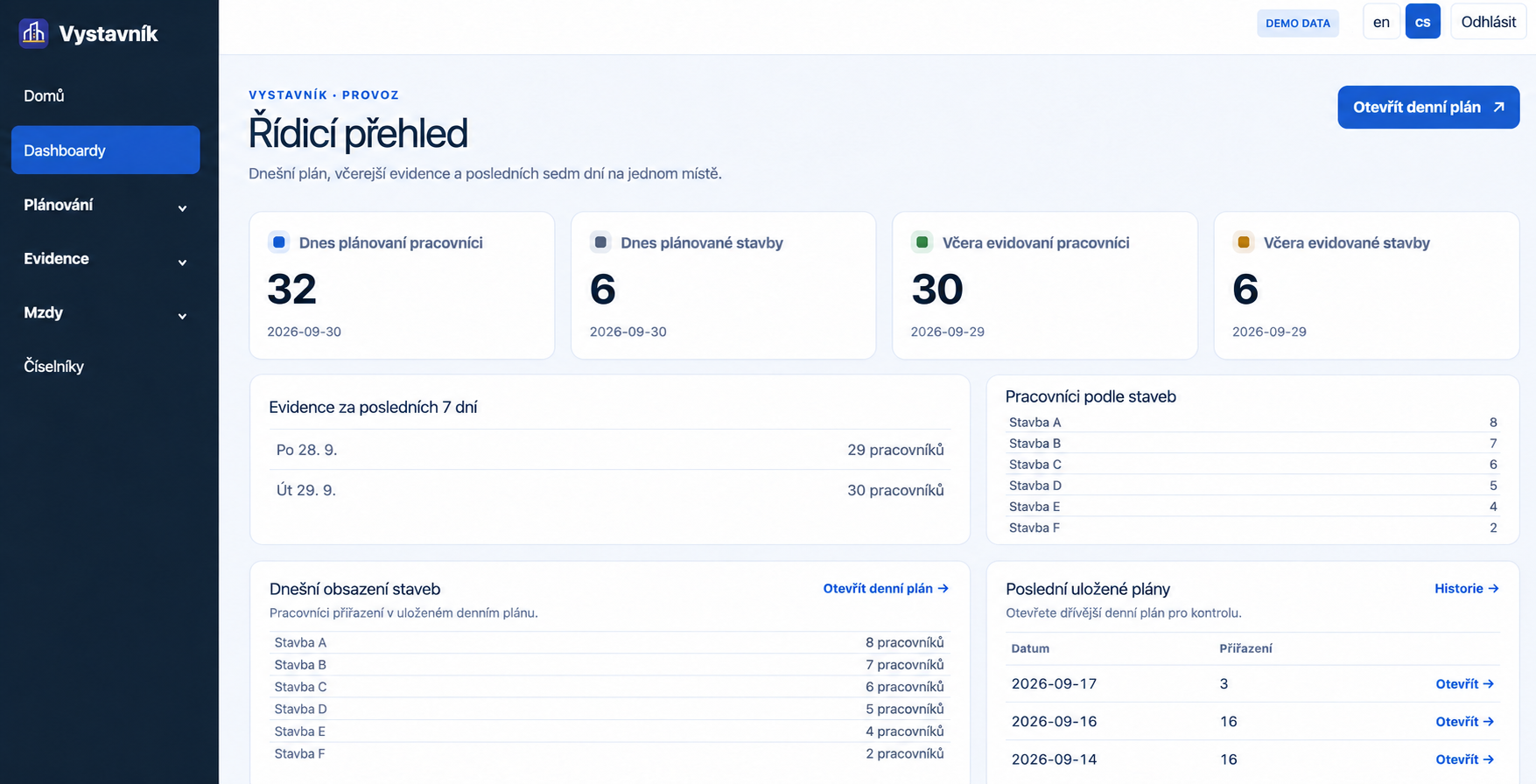Click 'Stavba B' in Pracovníci podle staveb
Screen dimensions: 1536x784
1035,444
